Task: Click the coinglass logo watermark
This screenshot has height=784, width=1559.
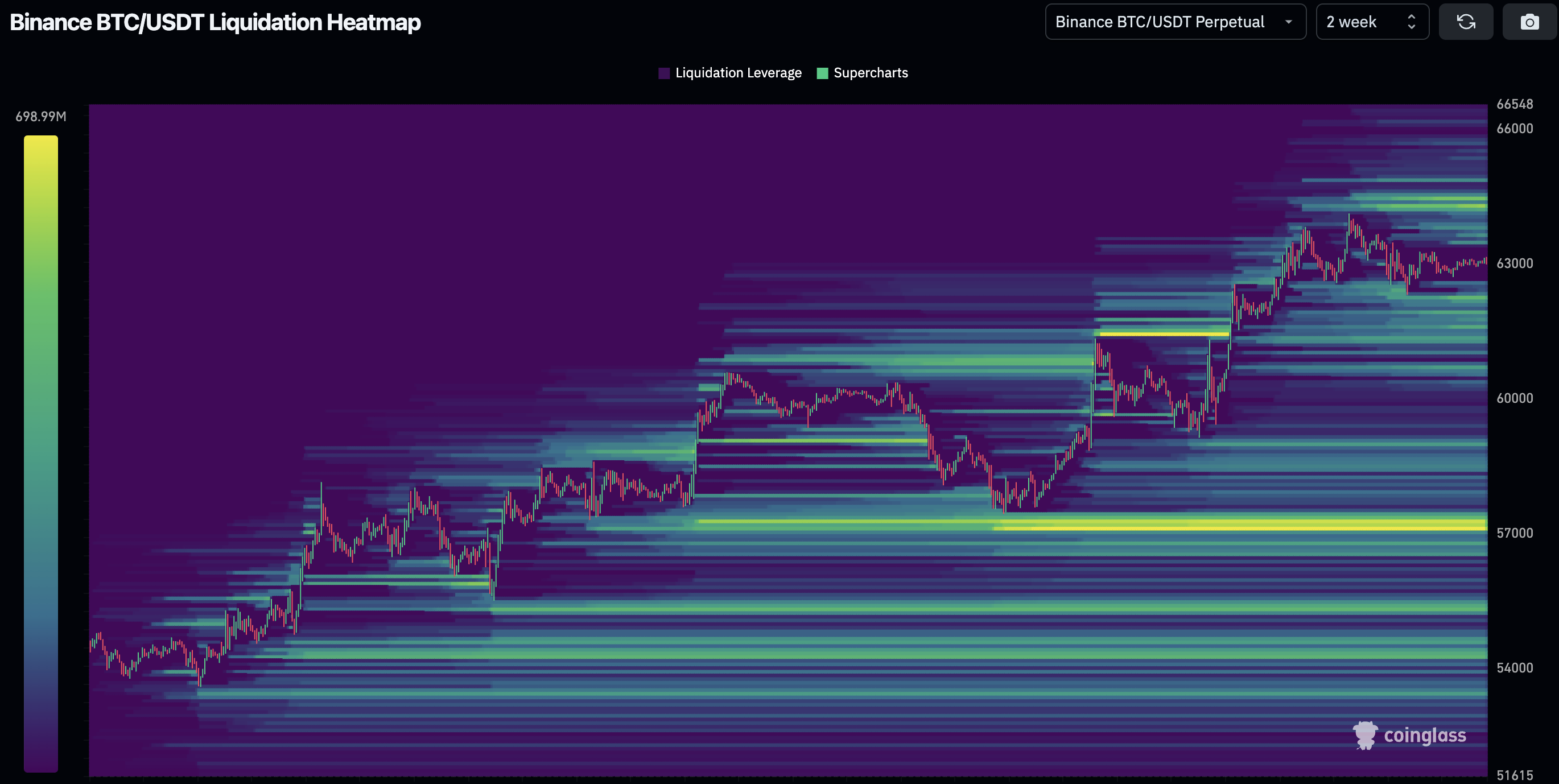Action: click(1365, 735)
